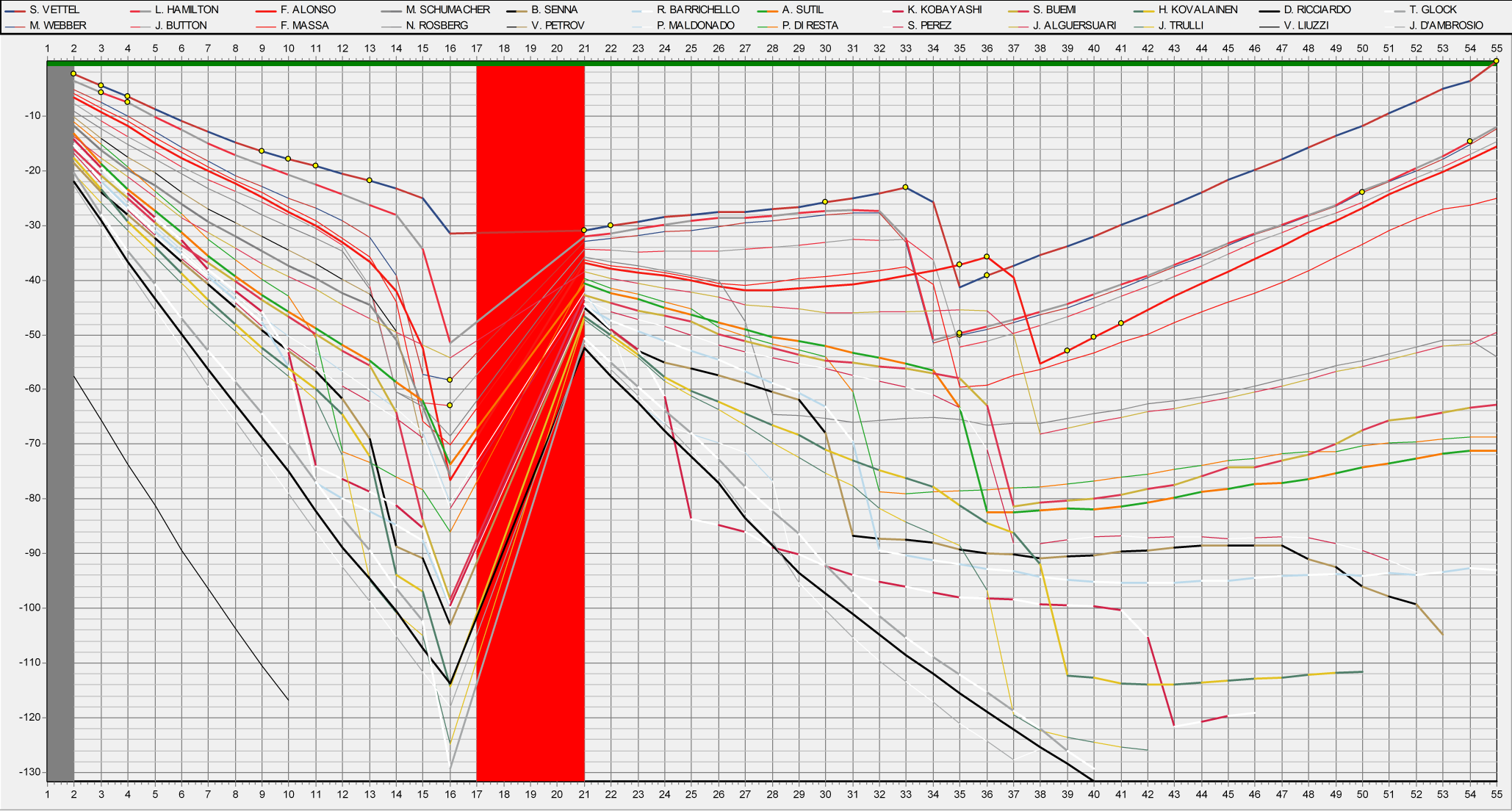Click M. Webber legend entry
The image size is (1512, 811).
tap(57, 26)
